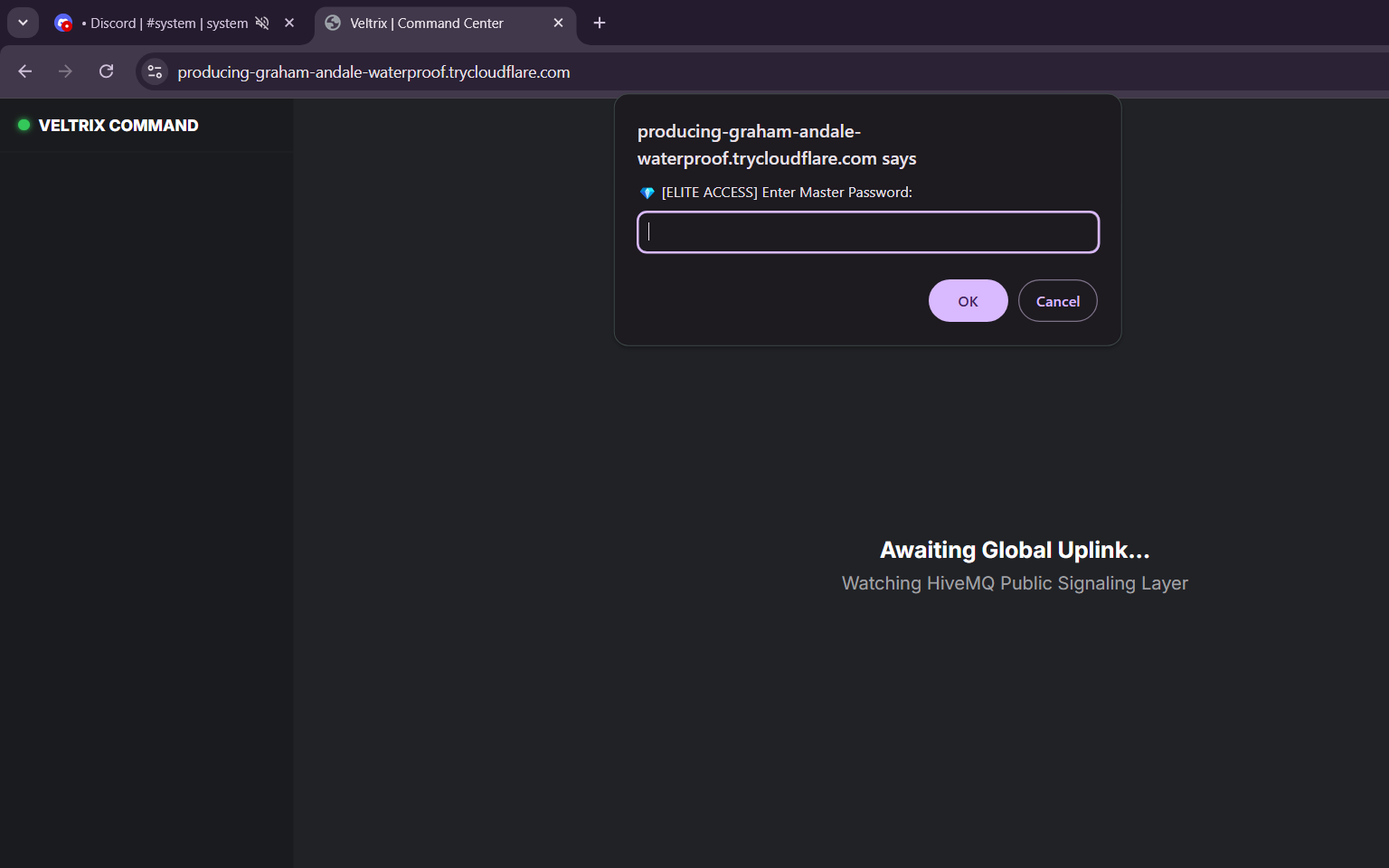This screenshot has height=868, width=1389.
Task: Click the back navigation arrow
Action: click(x=24, y=71)
